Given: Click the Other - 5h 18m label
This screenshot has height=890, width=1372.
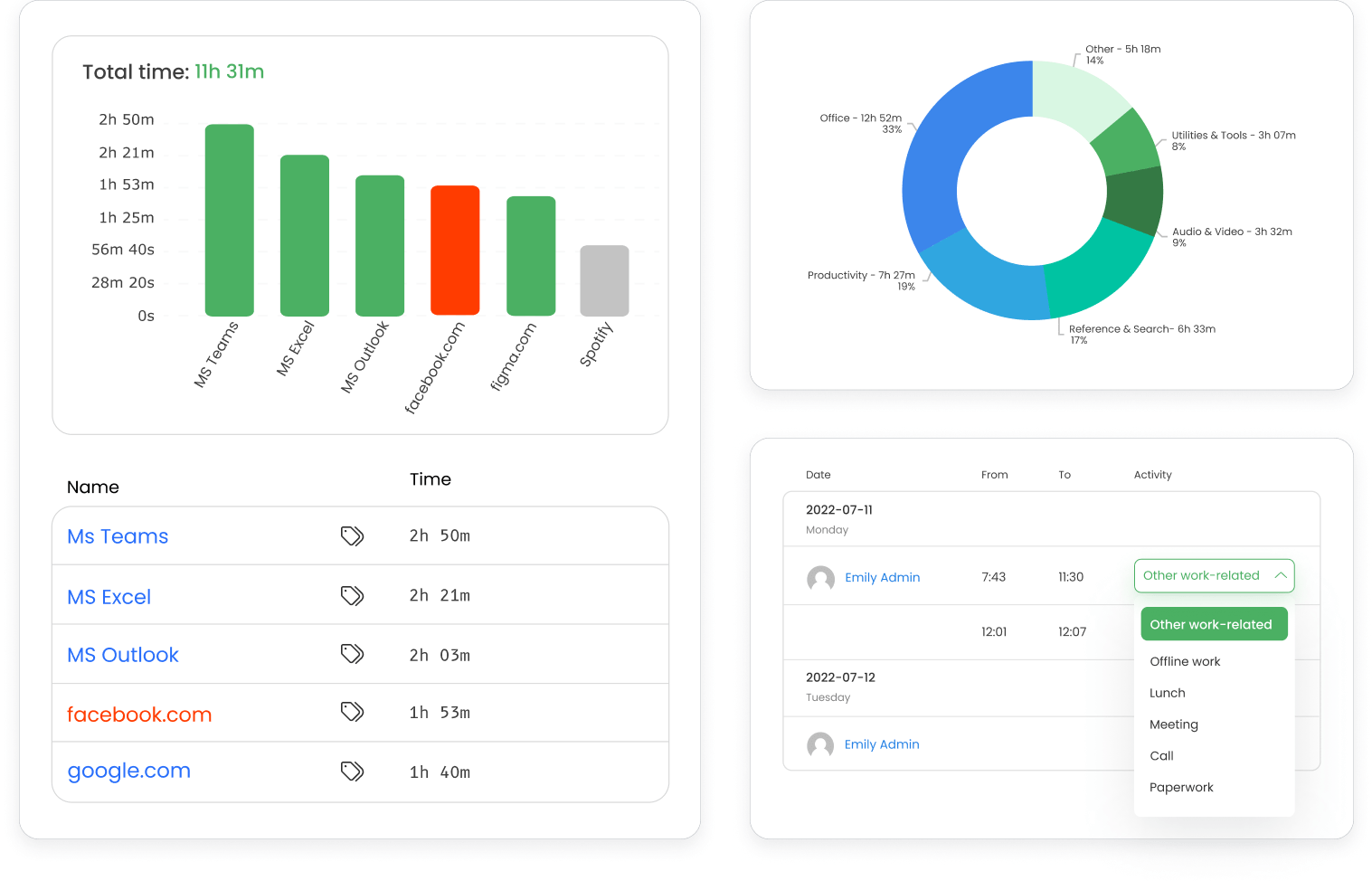Looking at the screenshot, I should [1123, 54].
